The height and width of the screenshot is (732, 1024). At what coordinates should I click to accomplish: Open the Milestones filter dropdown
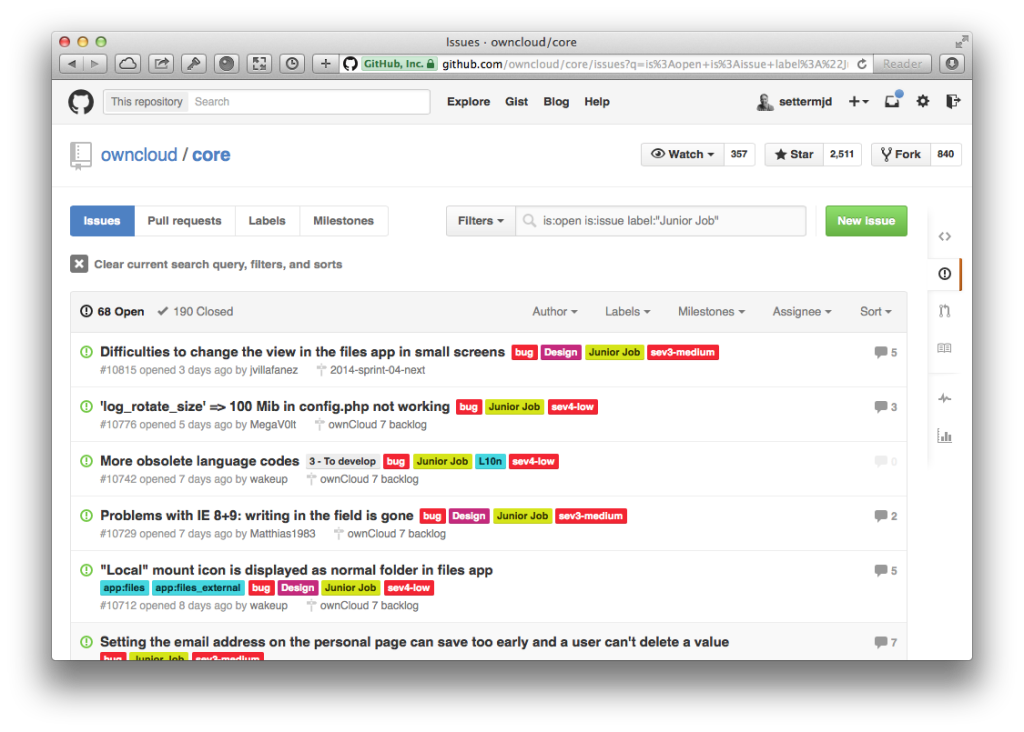click(x=711, y=311)
